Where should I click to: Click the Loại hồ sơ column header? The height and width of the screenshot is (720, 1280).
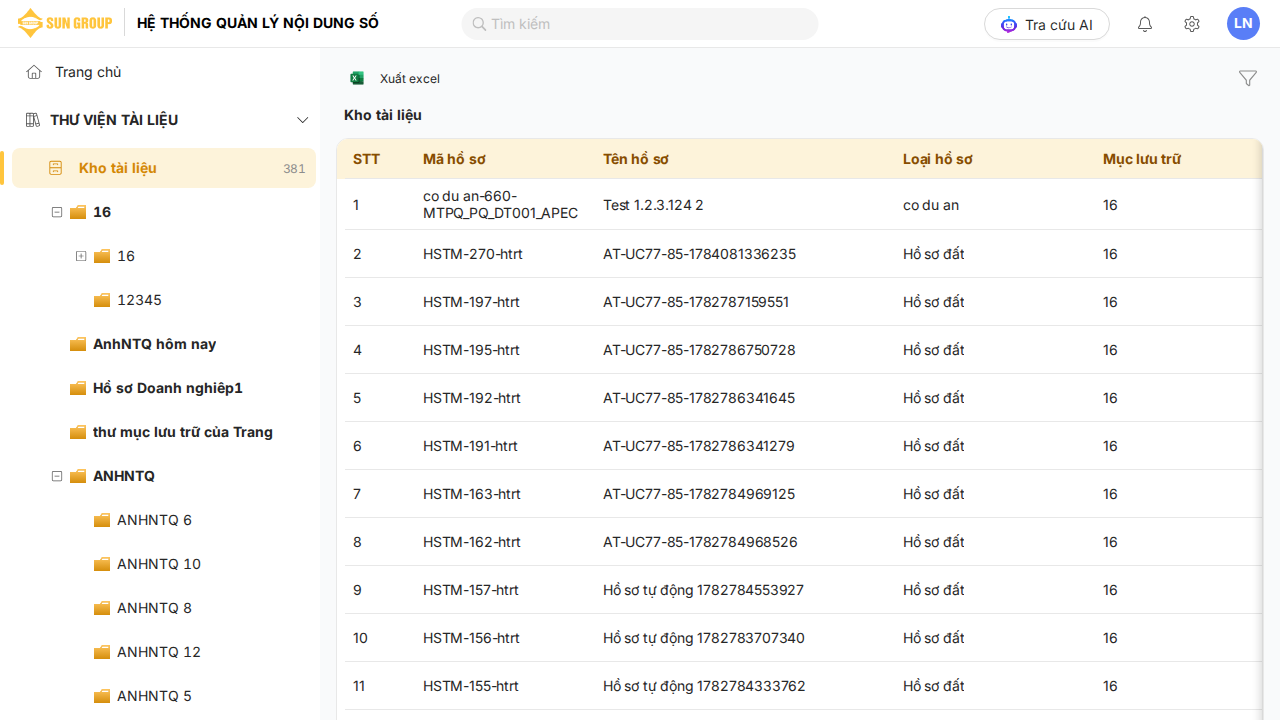point(938,159)
